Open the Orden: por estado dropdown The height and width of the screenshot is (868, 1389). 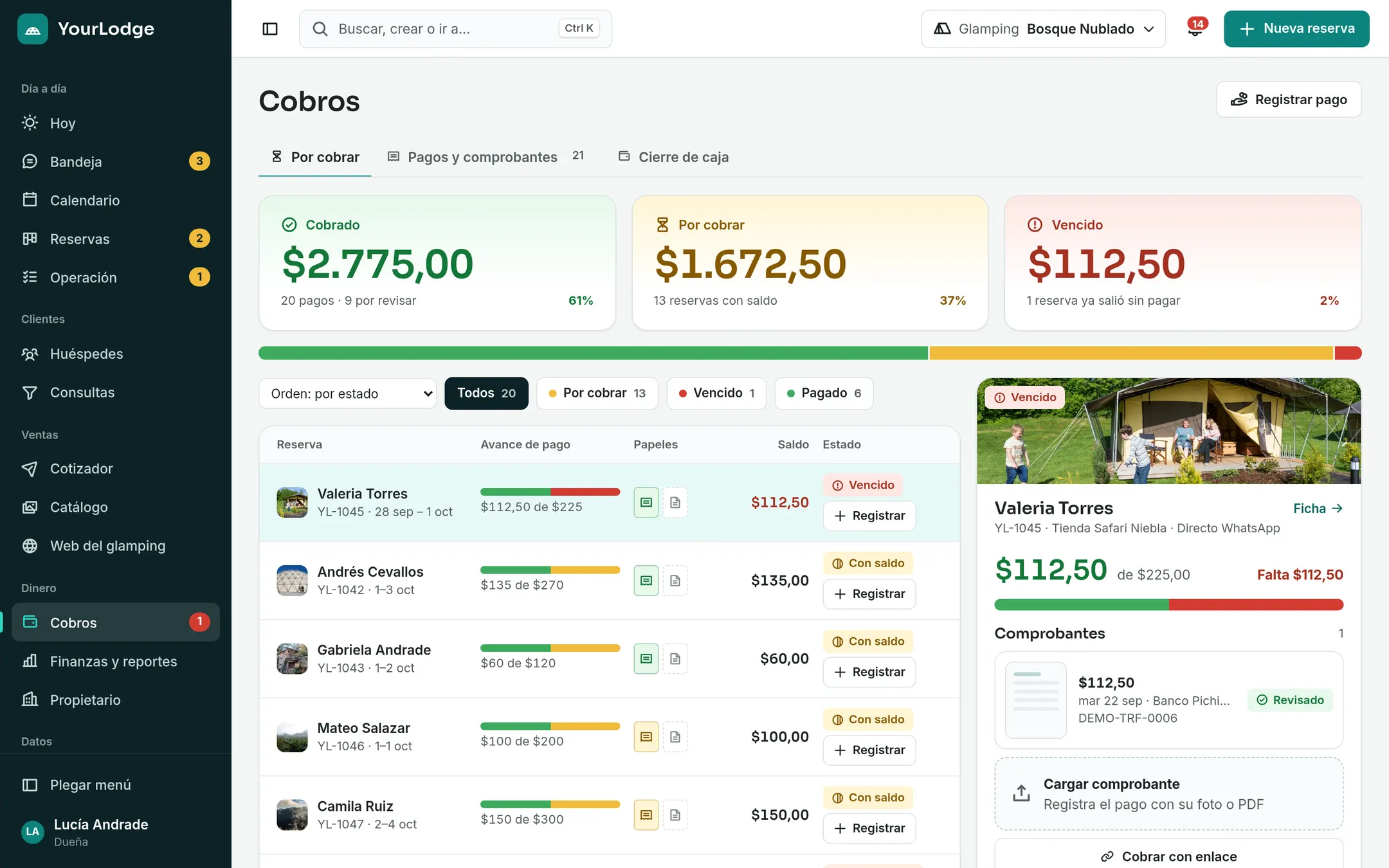click(347, 393)
